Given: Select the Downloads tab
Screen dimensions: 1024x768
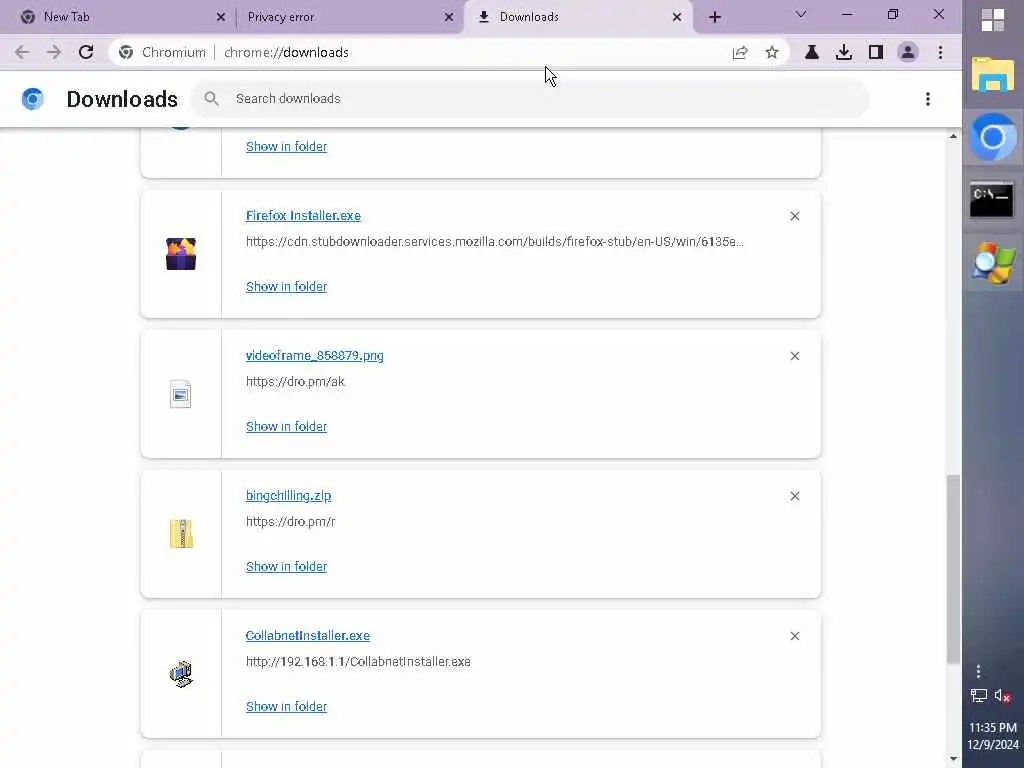Looking at the screenshot, I should point(578,17).
